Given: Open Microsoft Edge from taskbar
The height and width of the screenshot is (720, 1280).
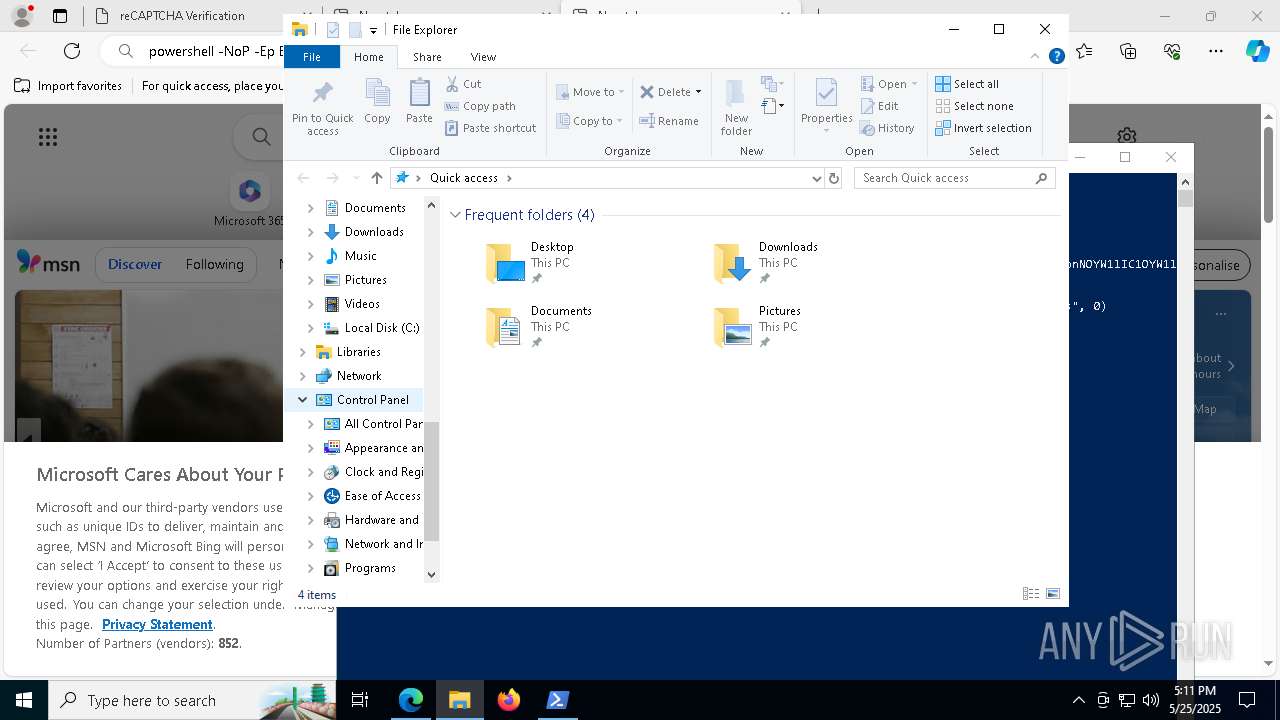Looking at the screenshot, I should point(411,700).
